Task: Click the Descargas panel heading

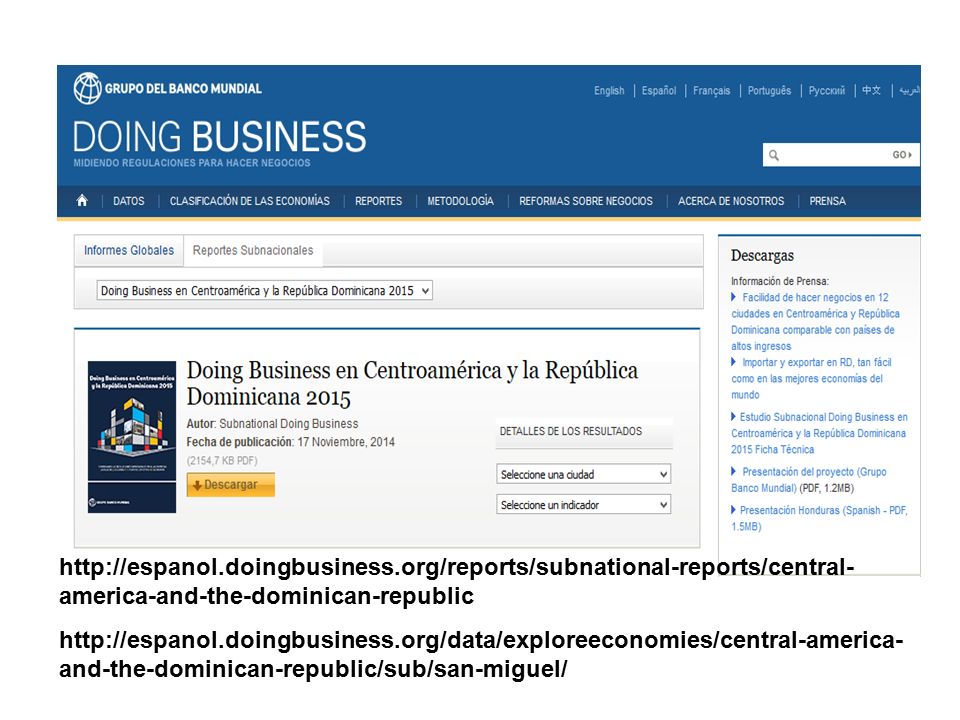Action: pos(762,255)
